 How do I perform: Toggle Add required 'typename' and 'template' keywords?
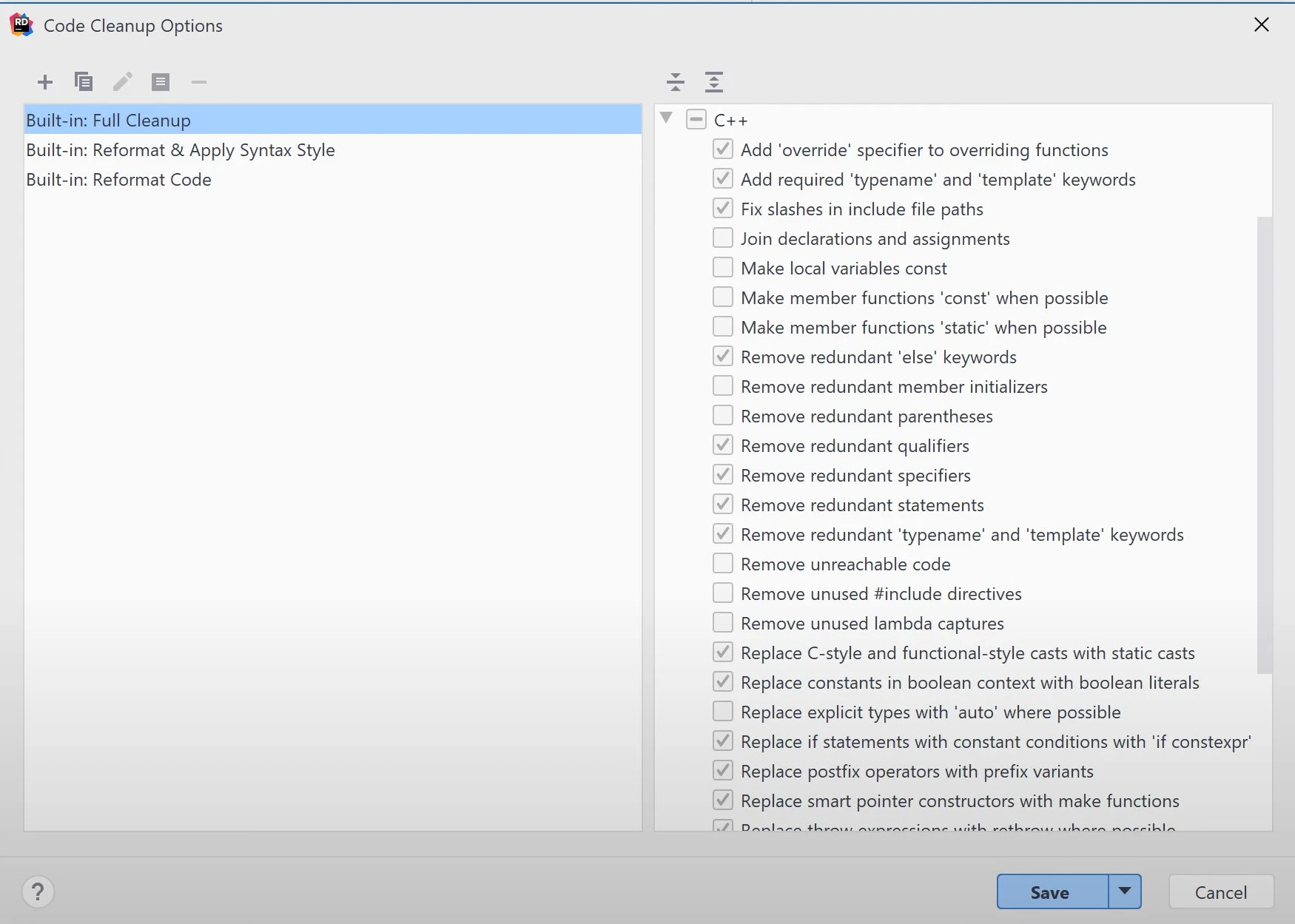723,178
